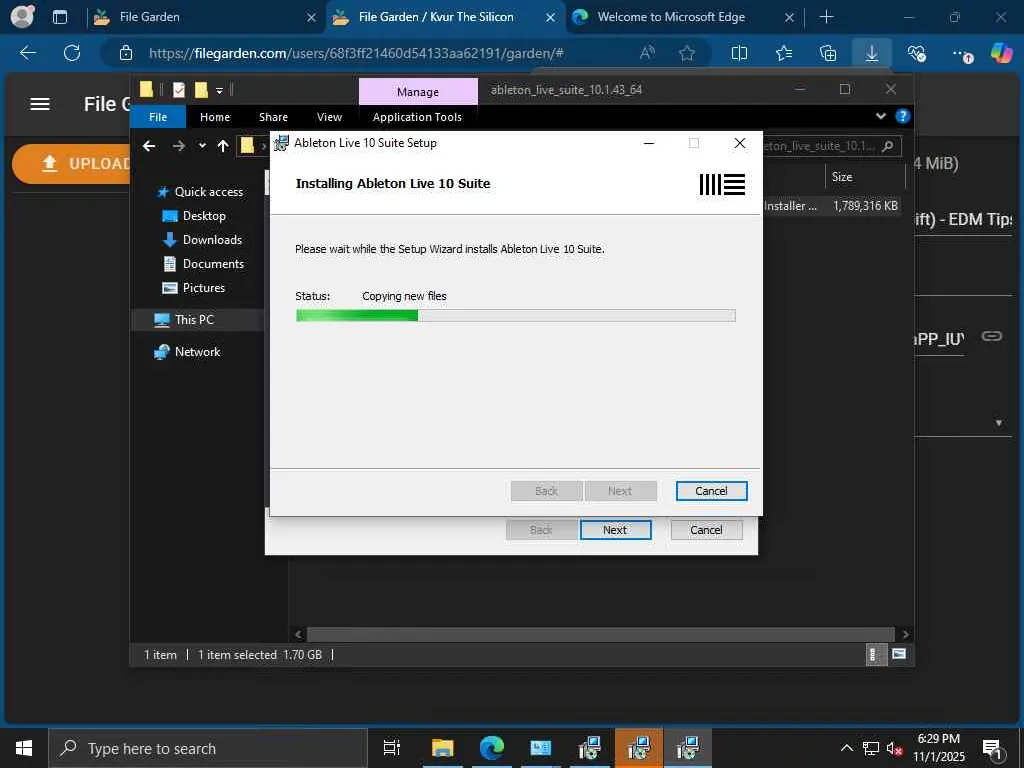Open the Microsoft Edge taskbar icon
The height and width of the screenshot is (768, 1024).
(x=492, y=748)
